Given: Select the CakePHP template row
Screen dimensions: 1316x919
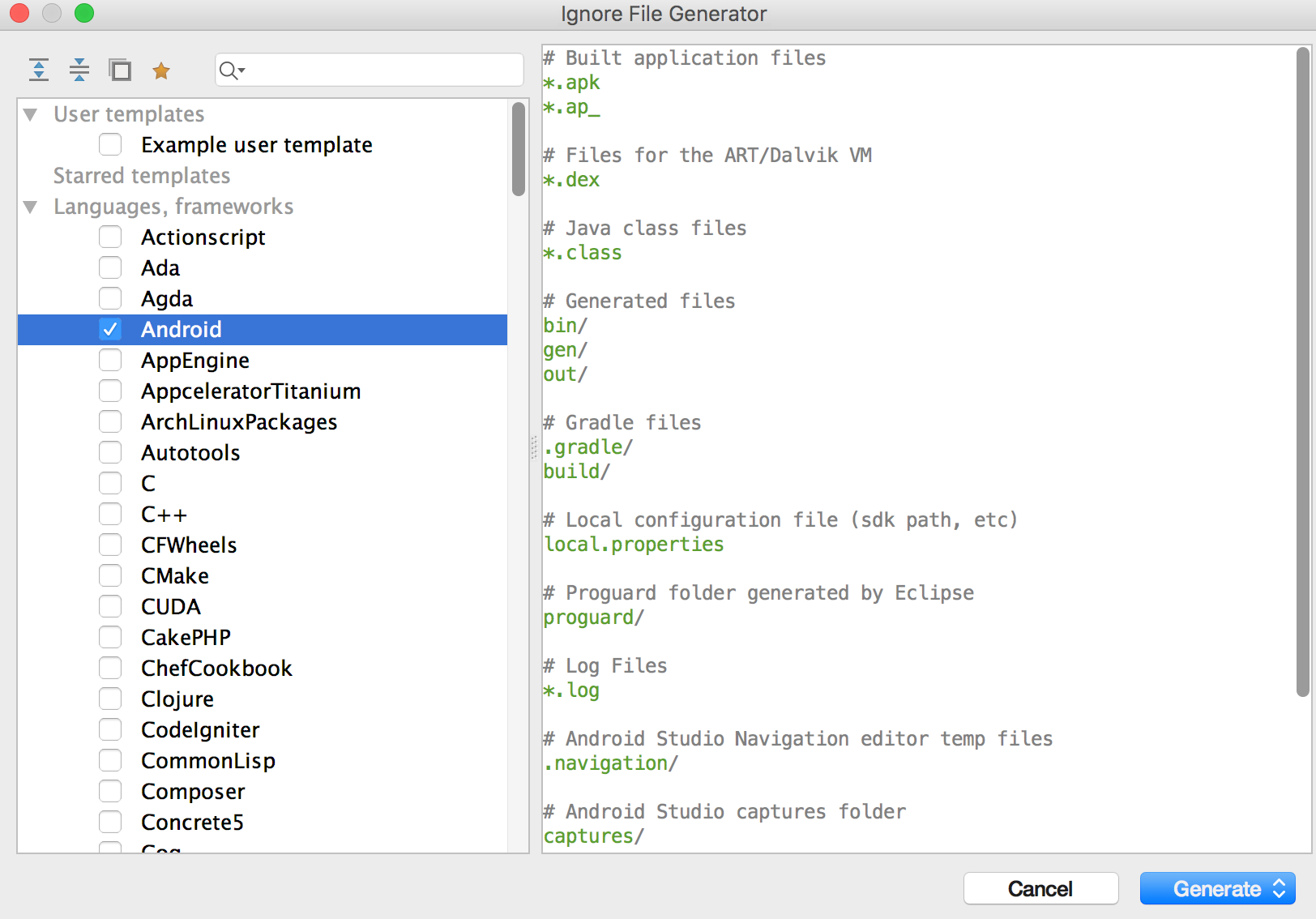Looking at the screenshot, I should [x=263, y=637].
